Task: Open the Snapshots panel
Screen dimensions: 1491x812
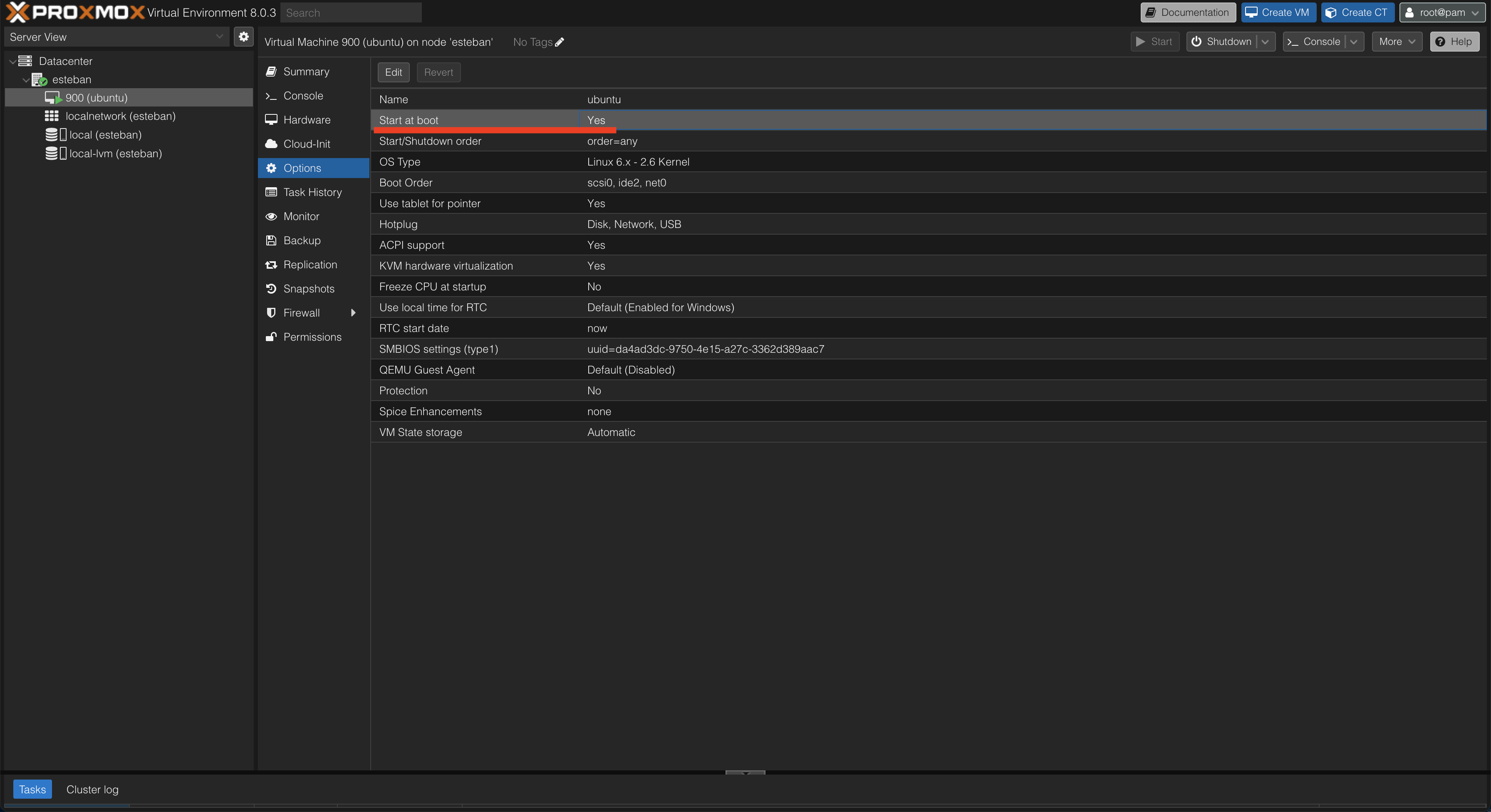Action: coord(313,288)
